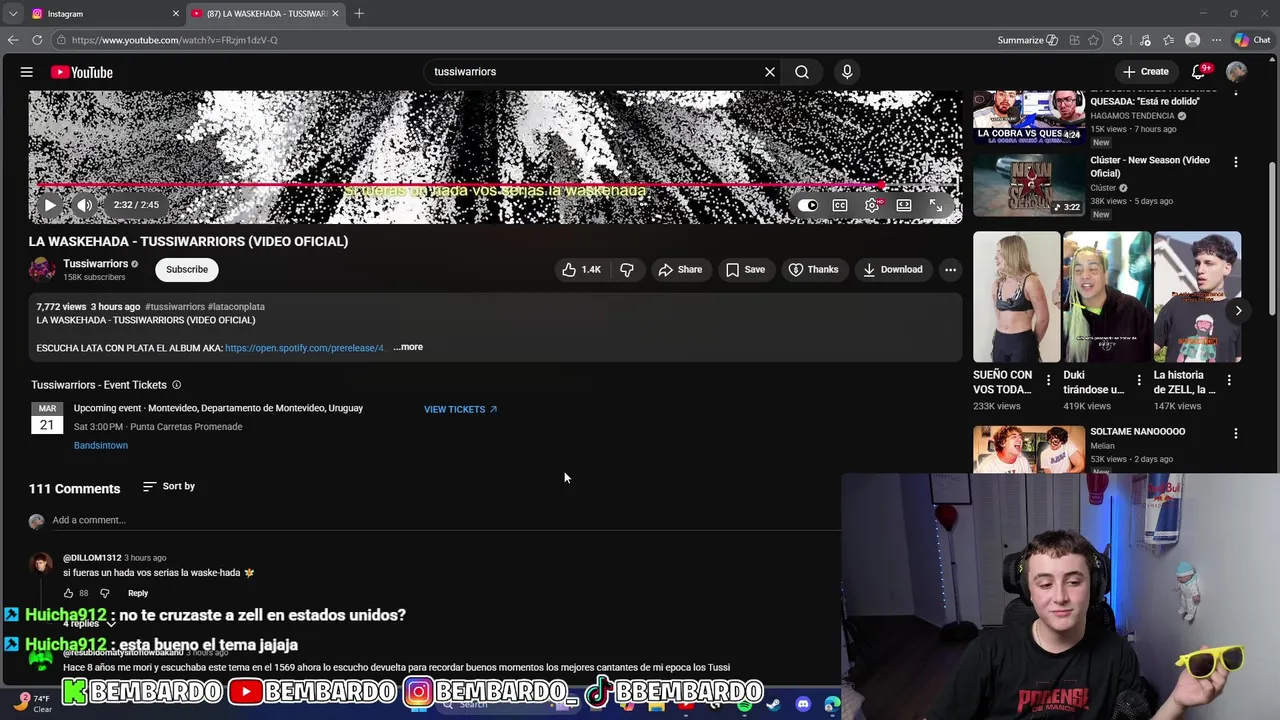This screenshot has height=720, width=1280.
Task: Dislike the video
Action: 627,269
